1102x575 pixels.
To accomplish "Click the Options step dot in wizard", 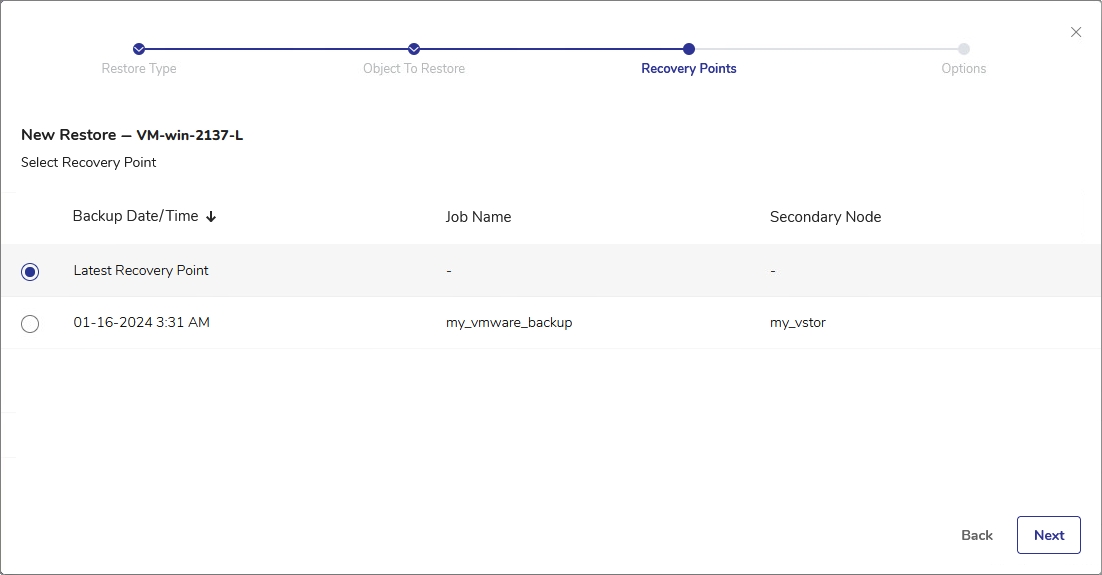I will (x=963, y=49).
